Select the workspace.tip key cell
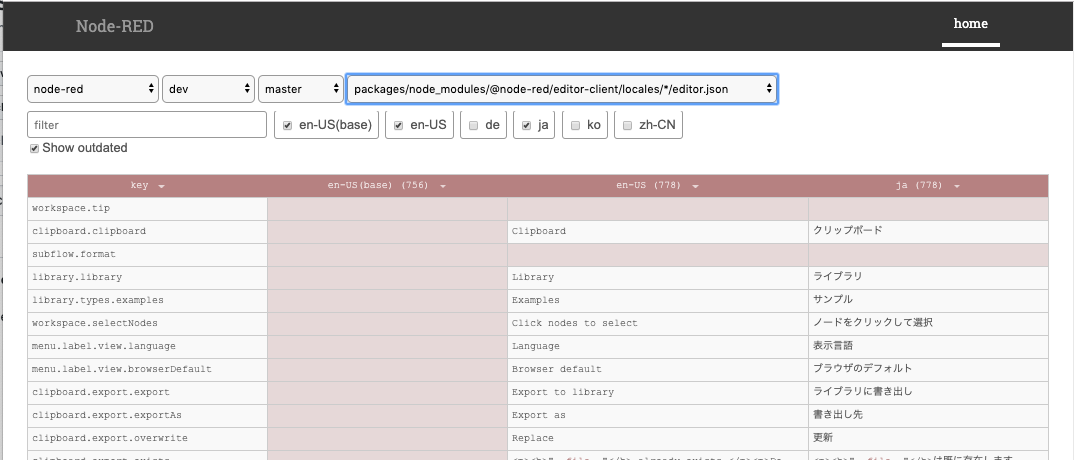This screenshot has height=460, width=1074. 147,209
